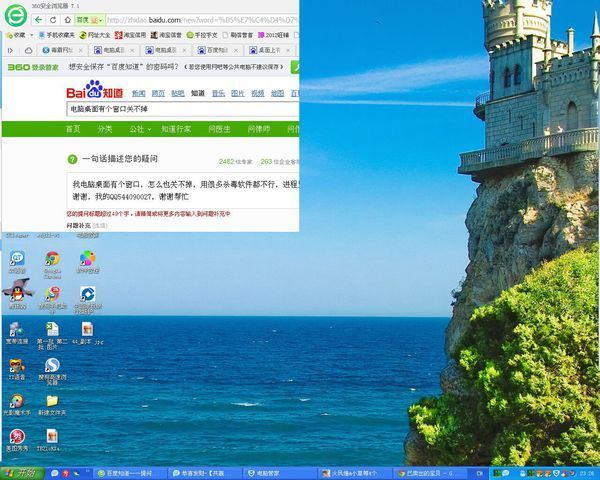
Task: Open the image file below 新建文件夹
Action: 52,440
